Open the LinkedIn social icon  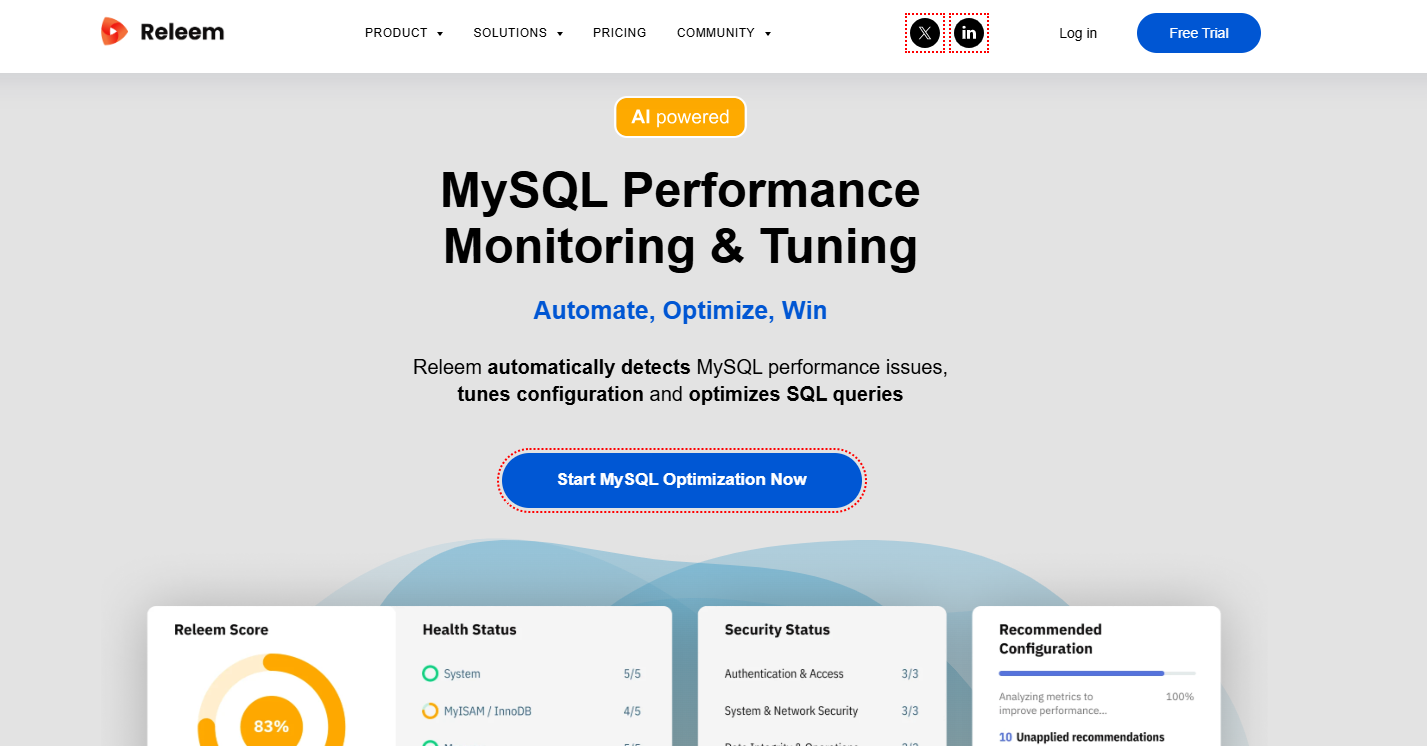(x=969, y=33)
